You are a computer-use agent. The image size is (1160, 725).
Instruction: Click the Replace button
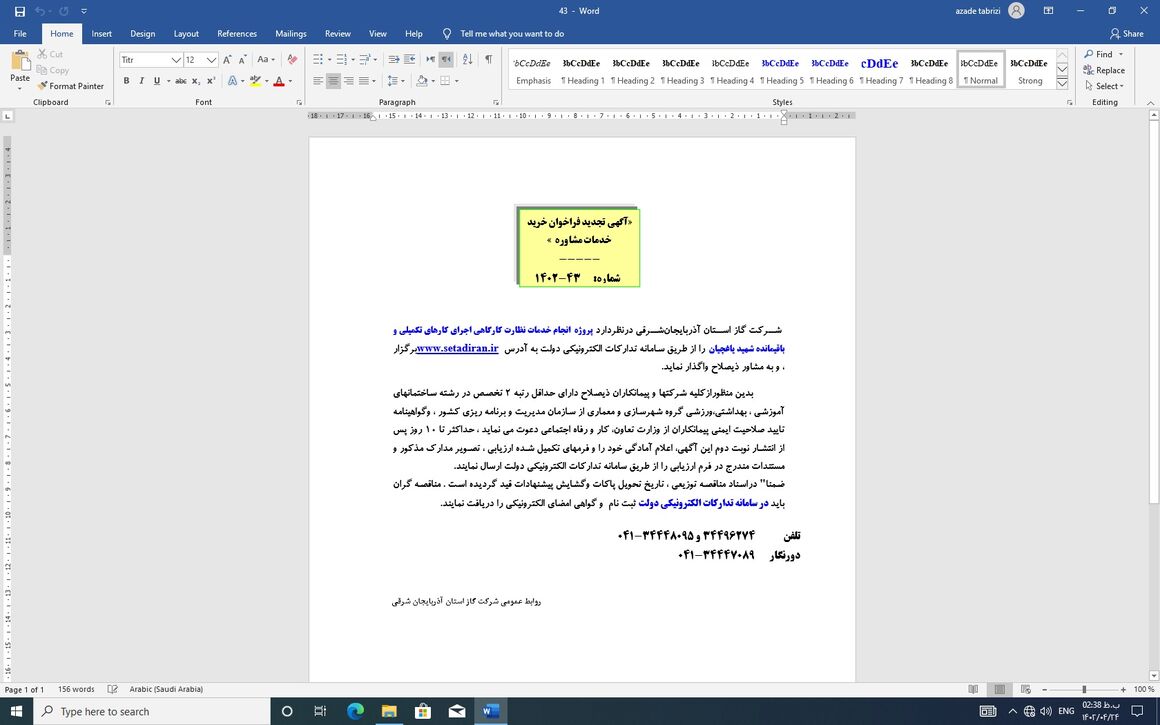click(x=1104, y=70)
